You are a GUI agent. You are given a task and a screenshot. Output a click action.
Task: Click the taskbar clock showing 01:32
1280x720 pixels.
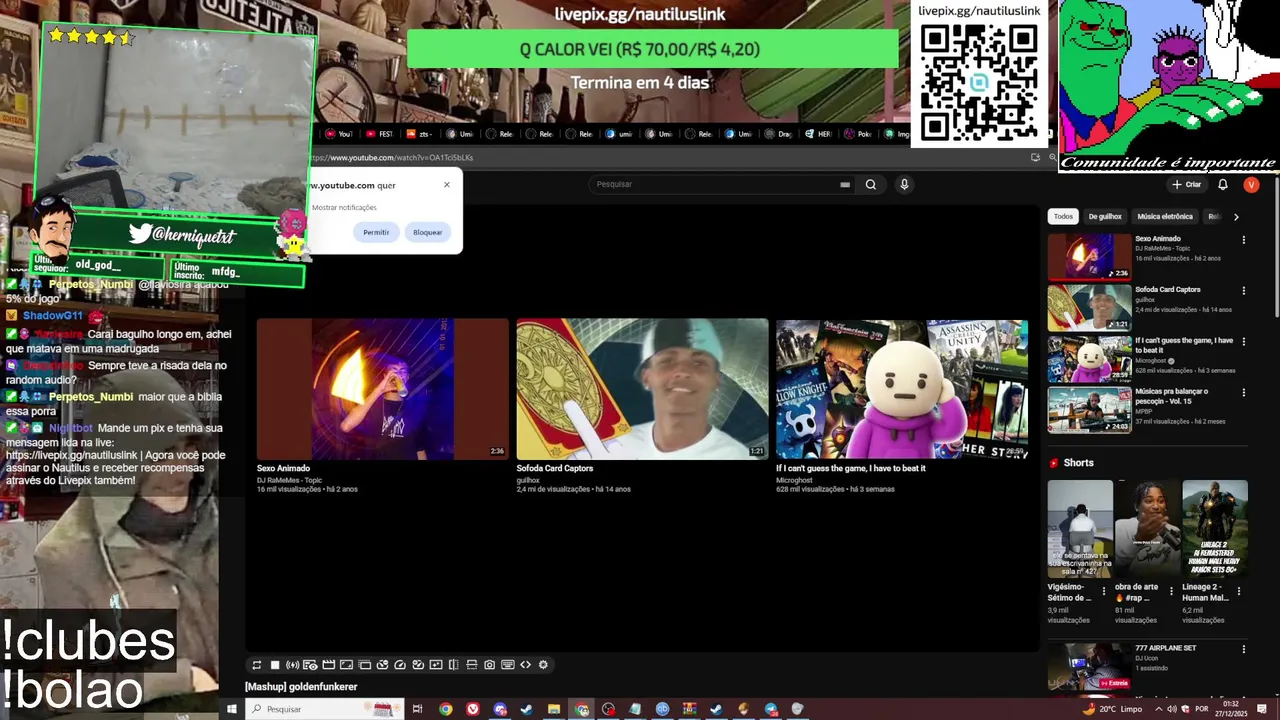pos(1231,709)
